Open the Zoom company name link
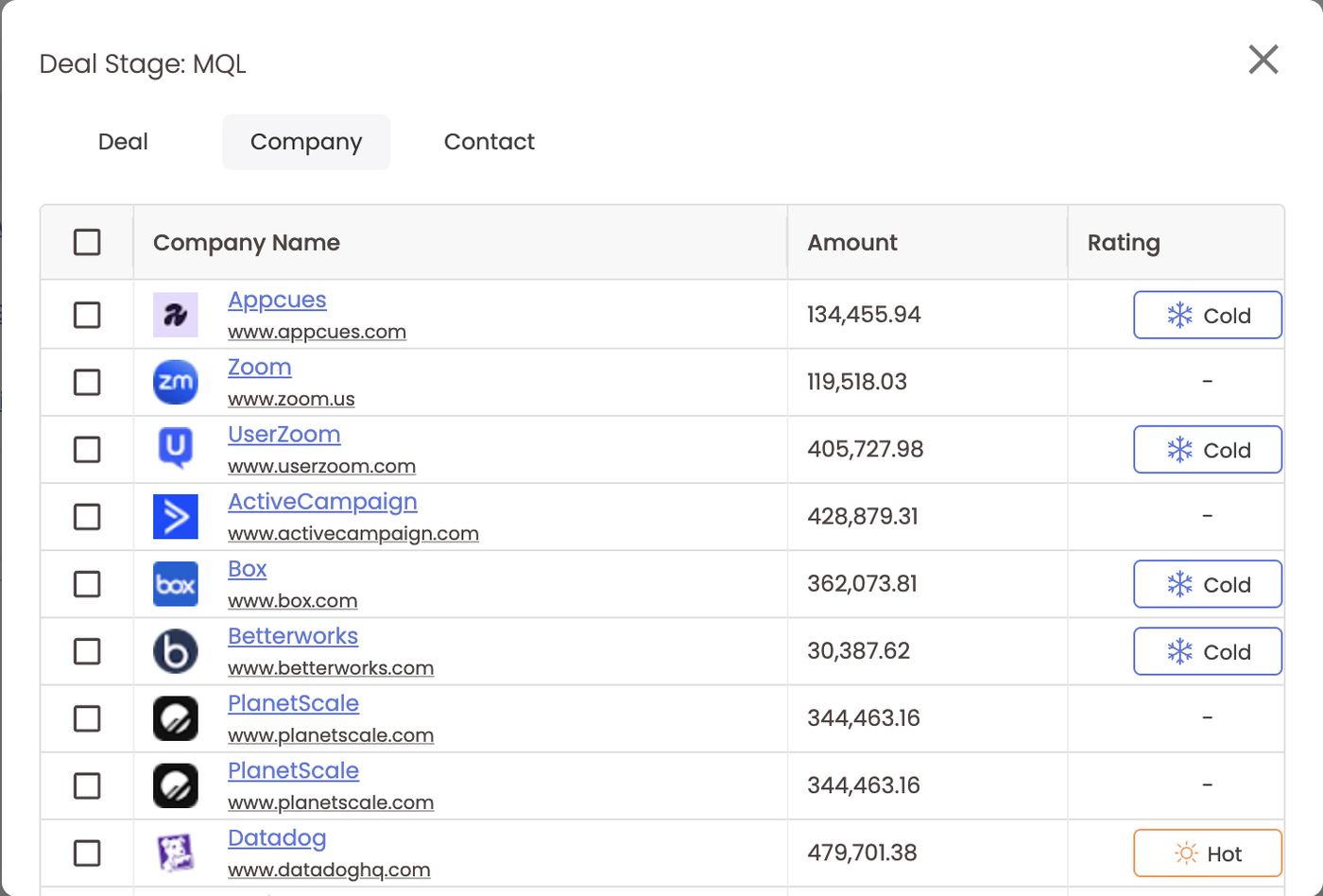 click(260, 367)
